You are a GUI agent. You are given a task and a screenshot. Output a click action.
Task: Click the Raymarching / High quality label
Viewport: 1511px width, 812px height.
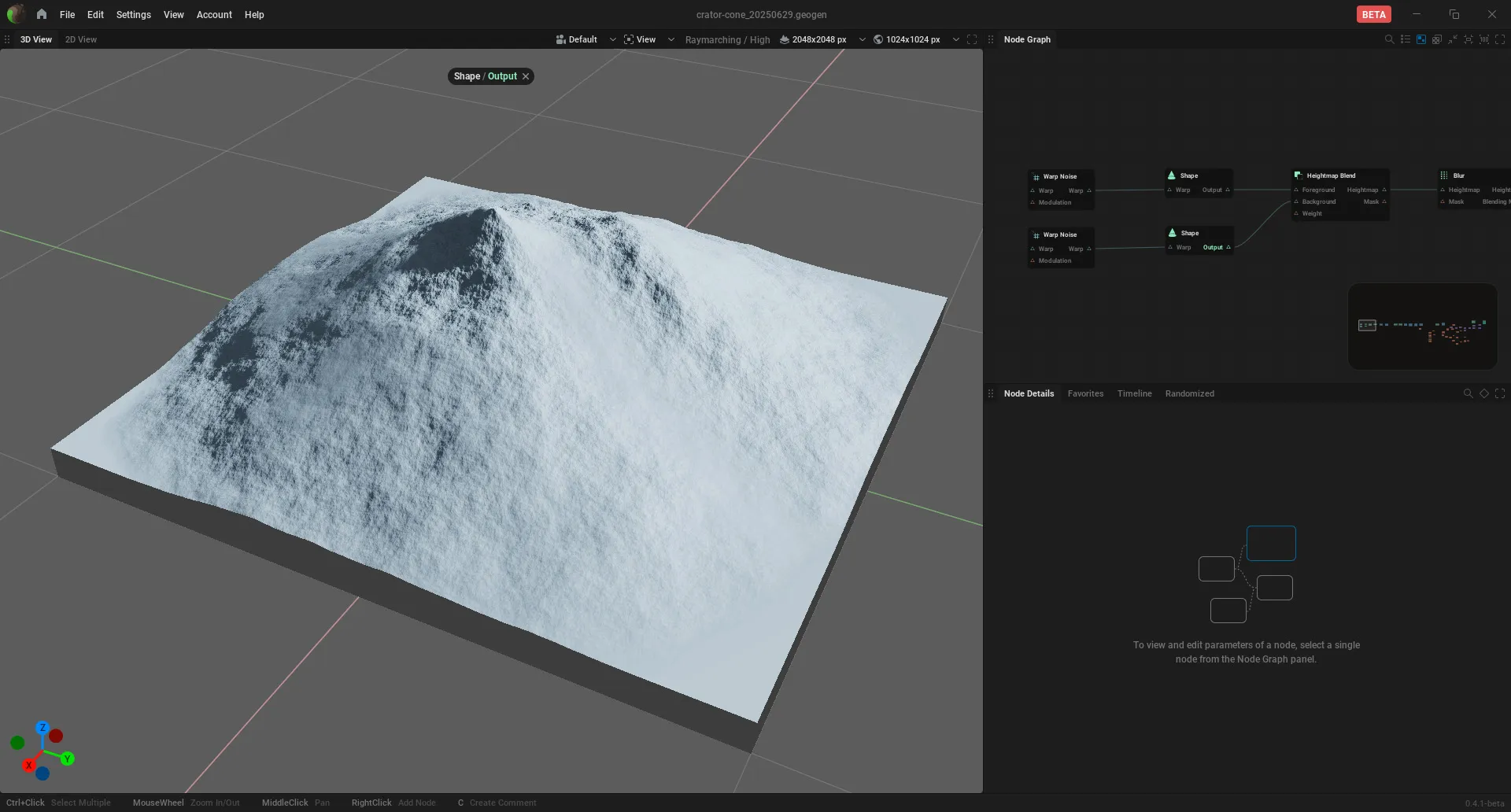727,39
